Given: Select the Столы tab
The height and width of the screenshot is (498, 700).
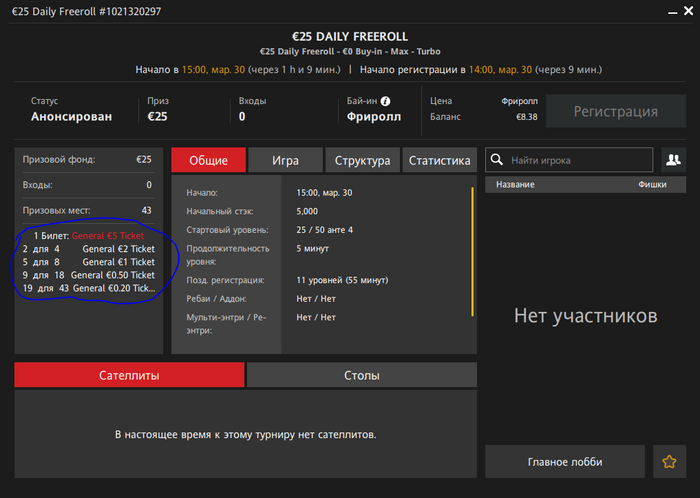Looking at the screenshot, I should (x=362, y=375).
